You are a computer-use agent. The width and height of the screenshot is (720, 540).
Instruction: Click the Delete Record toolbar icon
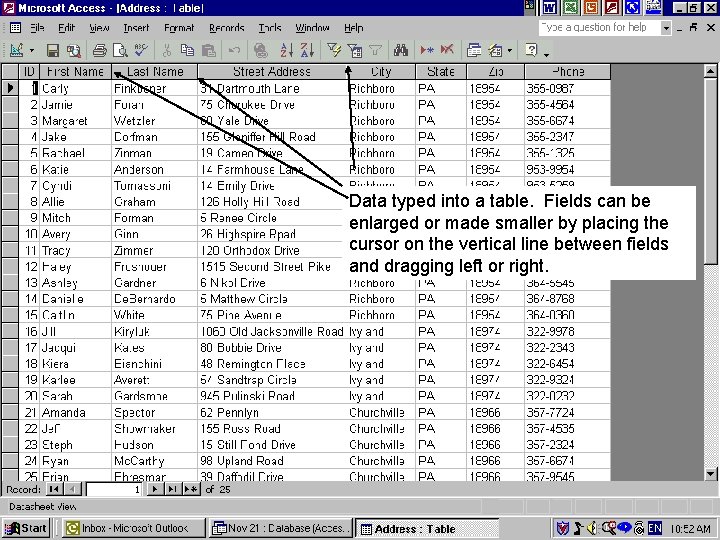447,50
